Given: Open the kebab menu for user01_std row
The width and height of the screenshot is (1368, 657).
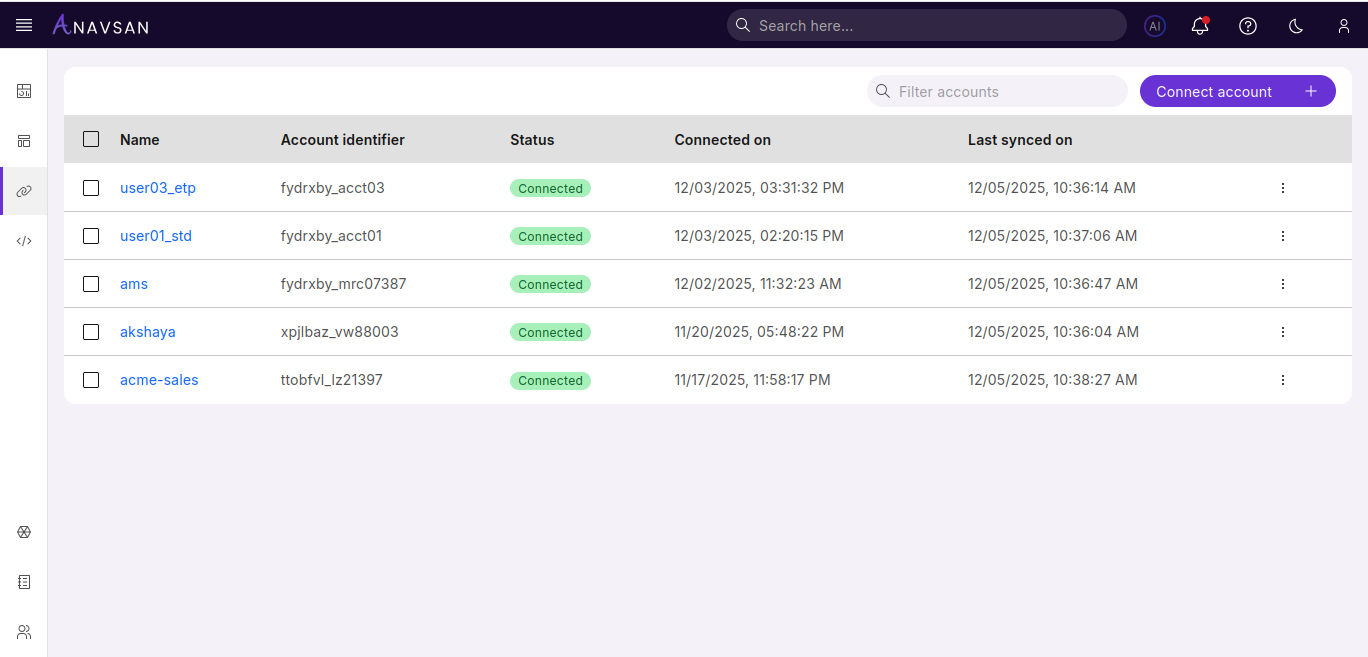Looking at the screenshot, I should 1283,236.
